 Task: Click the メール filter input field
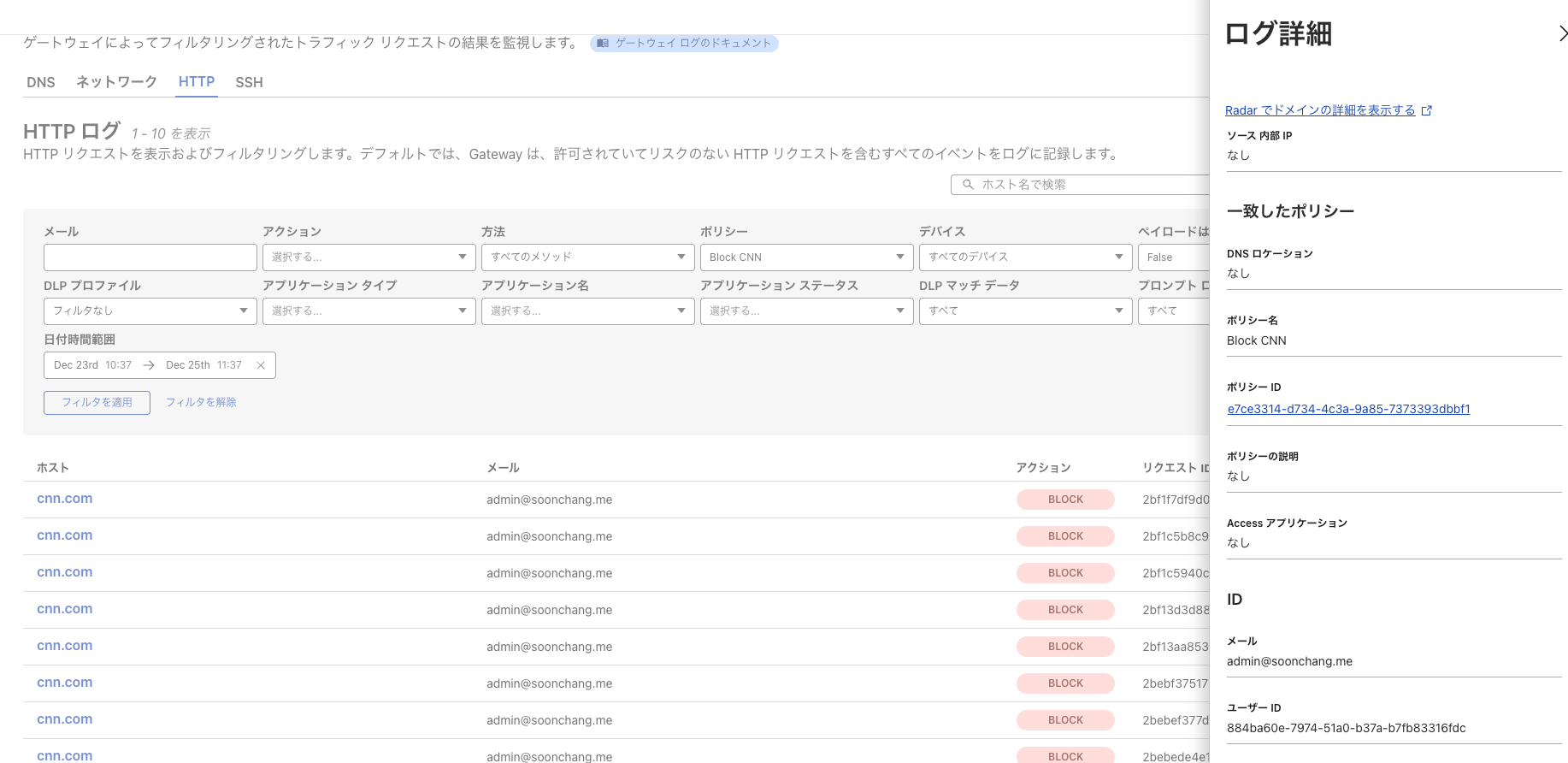pyautogui.click(x=150, y=257)
